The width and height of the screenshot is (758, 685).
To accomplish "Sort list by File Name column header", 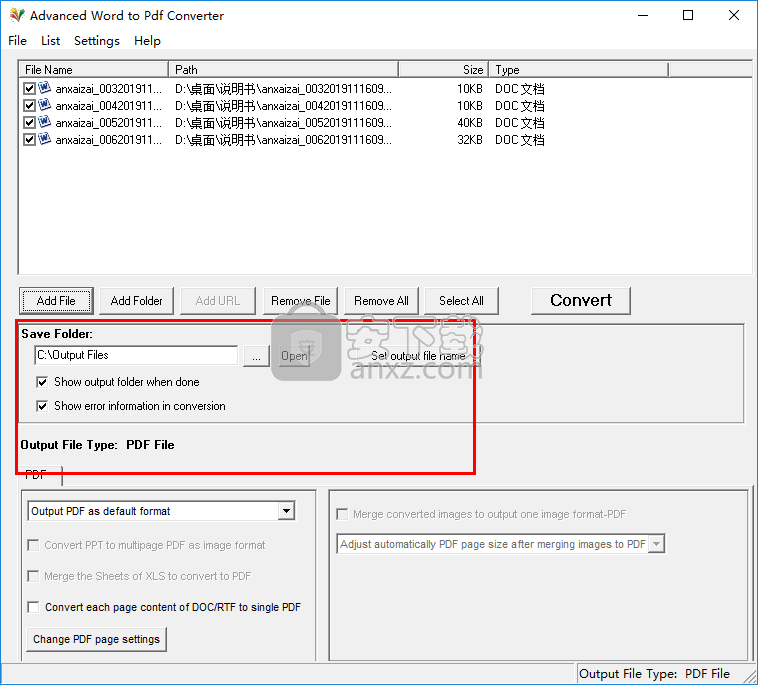I will (93, 70).
